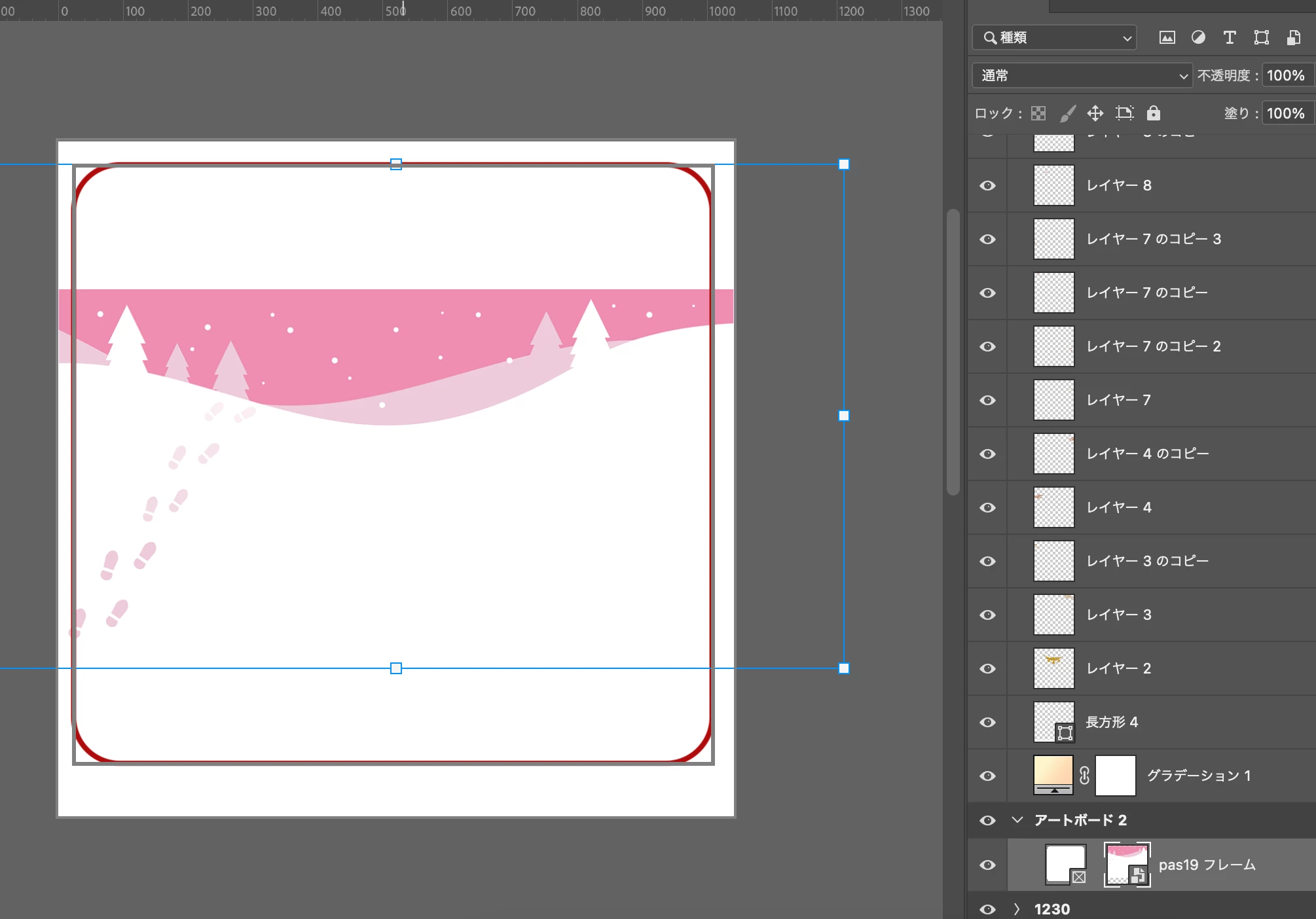The width and height of the screenshot is (1316, 919).
Task: Select the レイヤー 7 のコピー 3 layer
Action: (x=1154, y=240)
